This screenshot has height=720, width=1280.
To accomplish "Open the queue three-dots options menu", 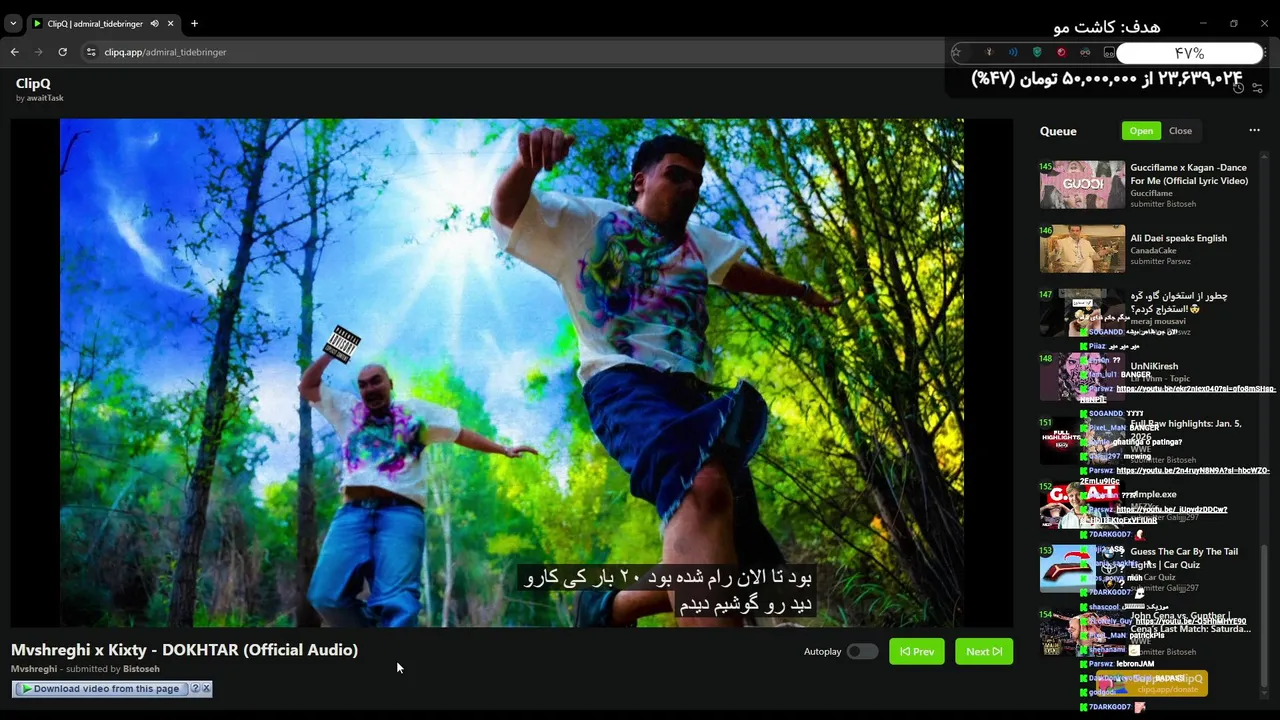I will coord(1254,130).
